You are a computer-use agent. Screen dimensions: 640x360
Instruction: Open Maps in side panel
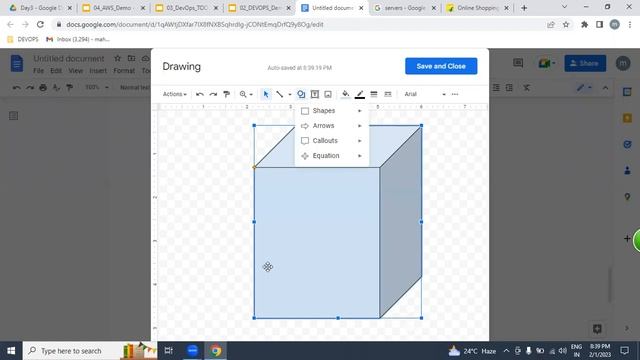627,197
